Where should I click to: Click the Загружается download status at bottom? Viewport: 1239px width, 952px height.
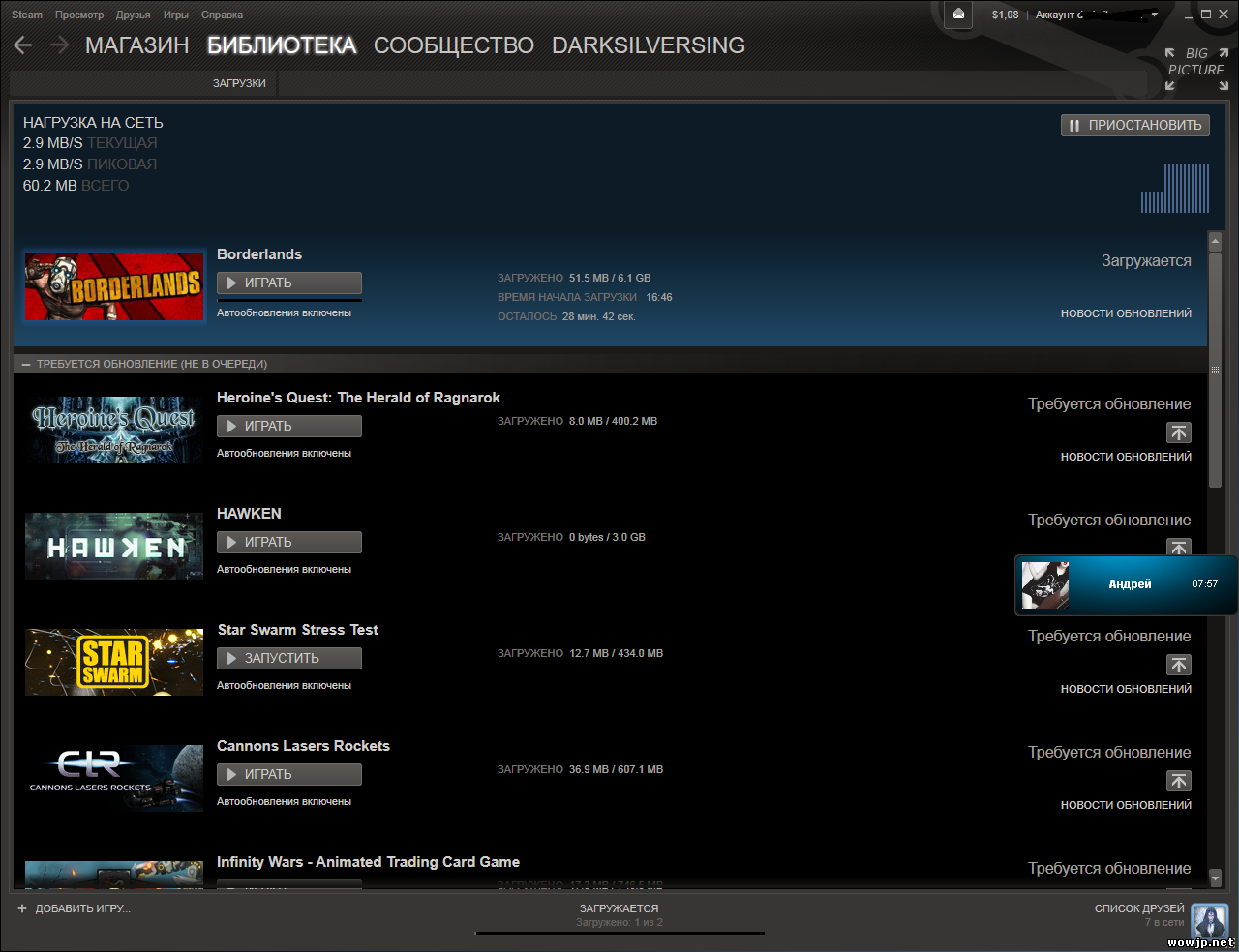[619, 908]
